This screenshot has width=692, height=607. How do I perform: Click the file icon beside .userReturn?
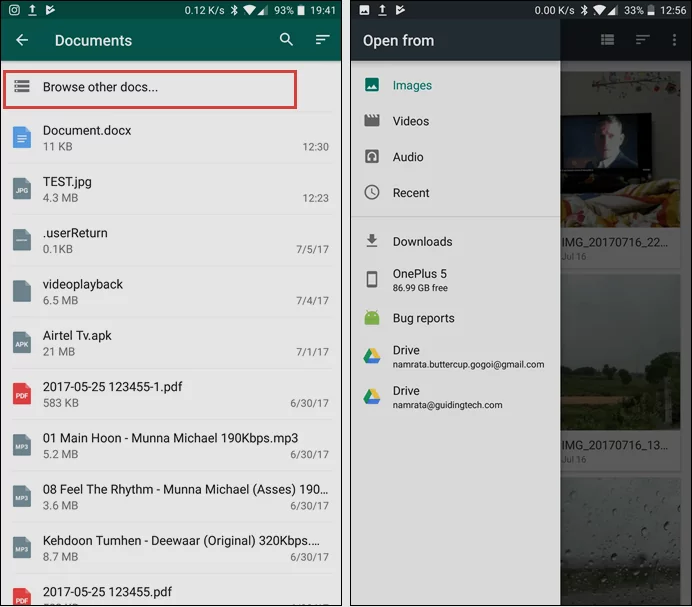[22, 240]
